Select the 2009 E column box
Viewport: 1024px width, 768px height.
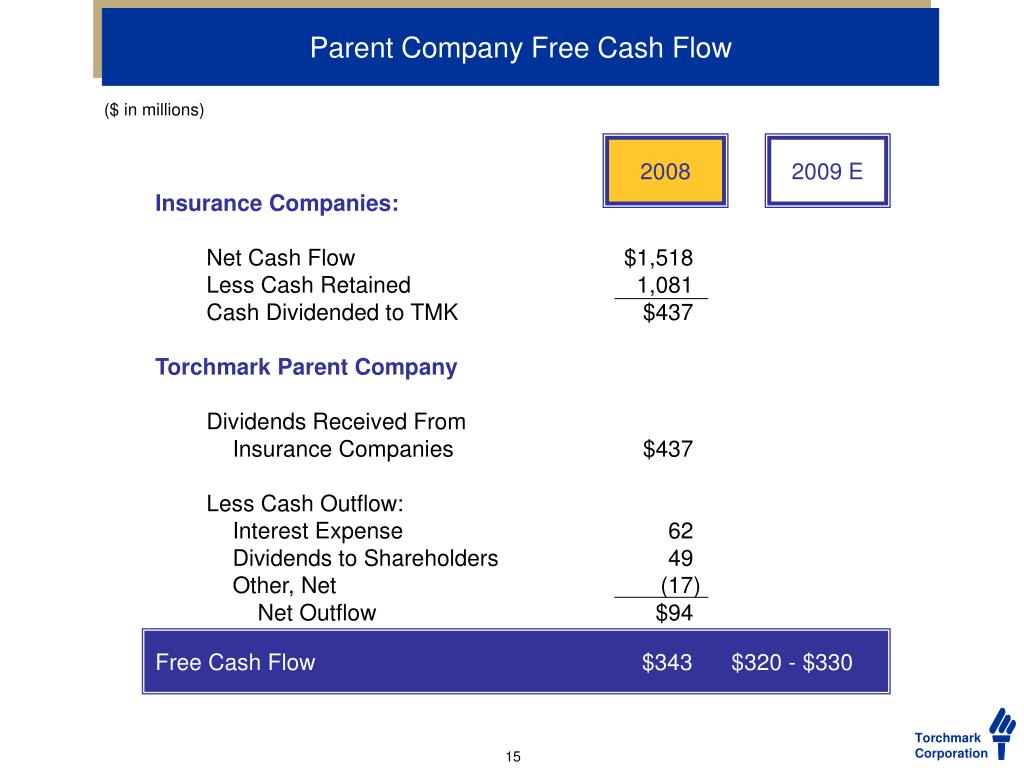coord(827,171)
